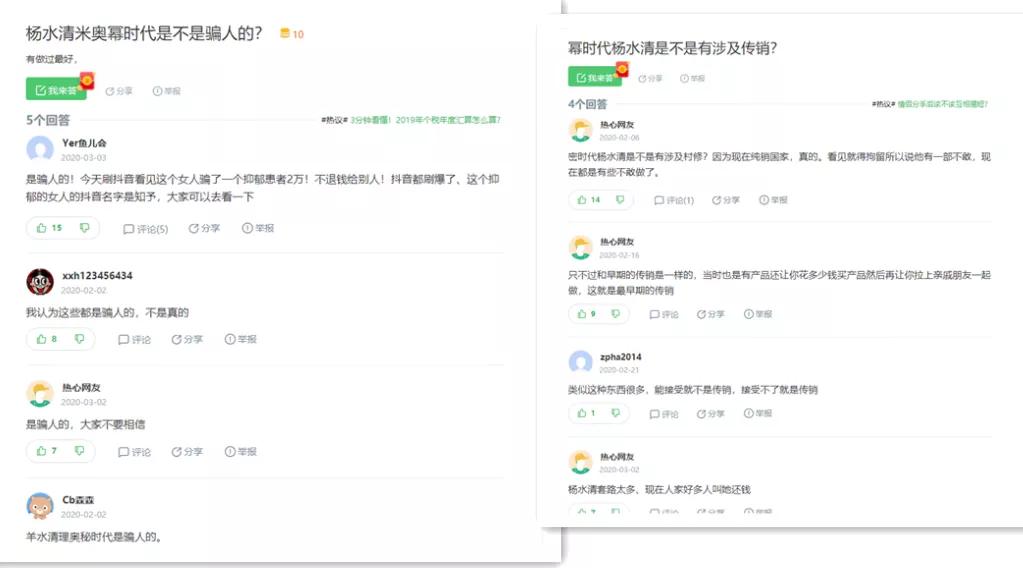Viewport: 1023px width, 568px height.
Task: Click green answer button on left question
Action: [x=56, y=90]
